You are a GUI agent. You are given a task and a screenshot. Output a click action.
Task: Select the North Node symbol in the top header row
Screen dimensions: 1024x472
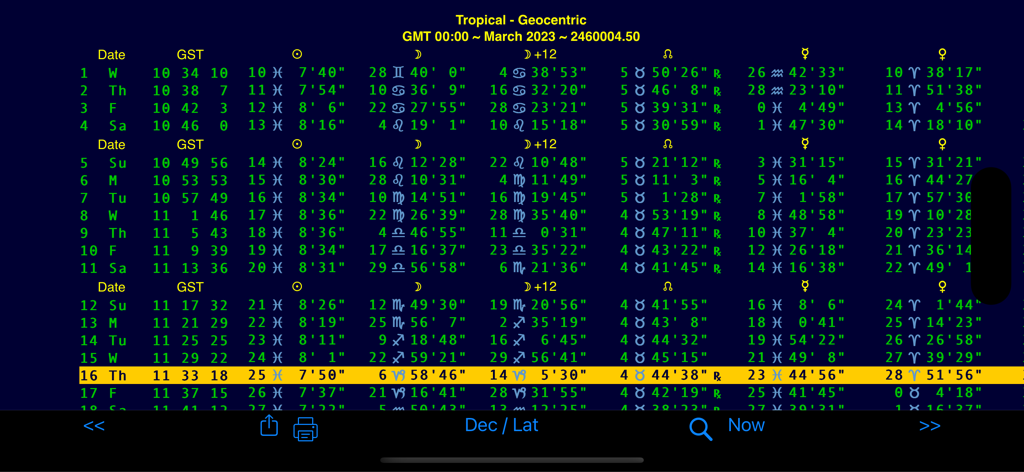tap(668, 55)
